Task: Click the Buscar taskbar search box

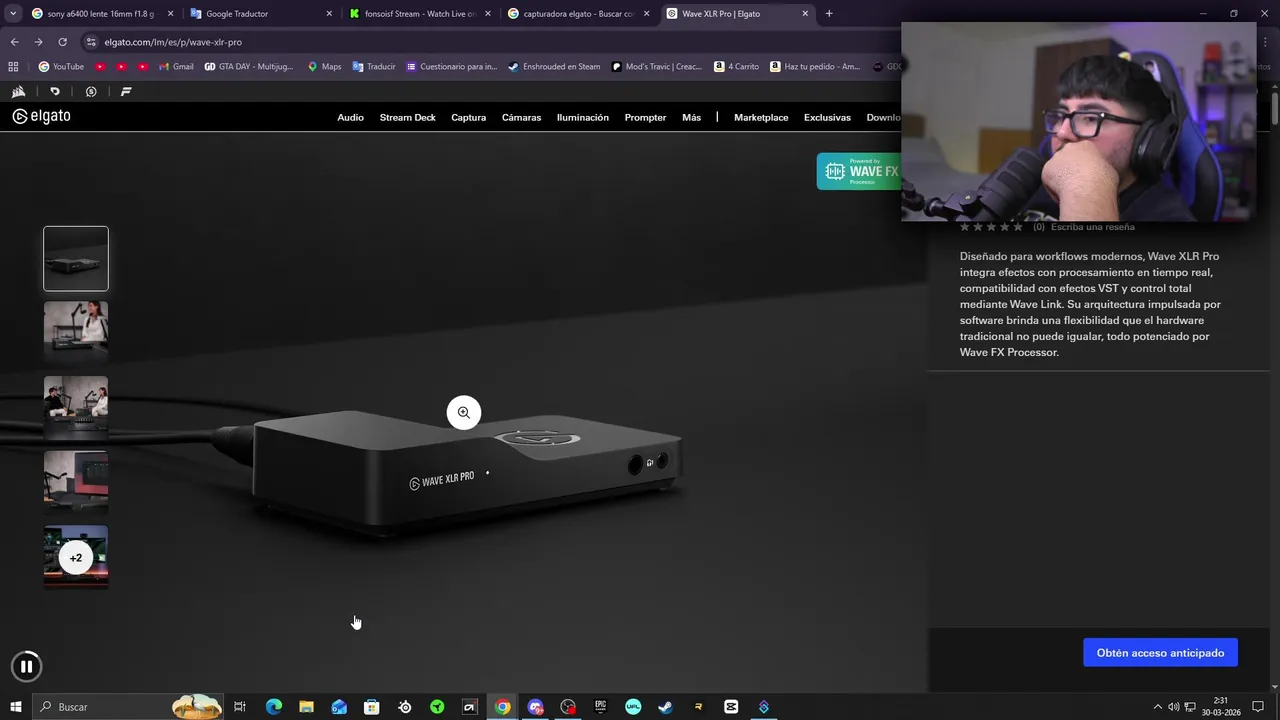Action: point(128,707)
